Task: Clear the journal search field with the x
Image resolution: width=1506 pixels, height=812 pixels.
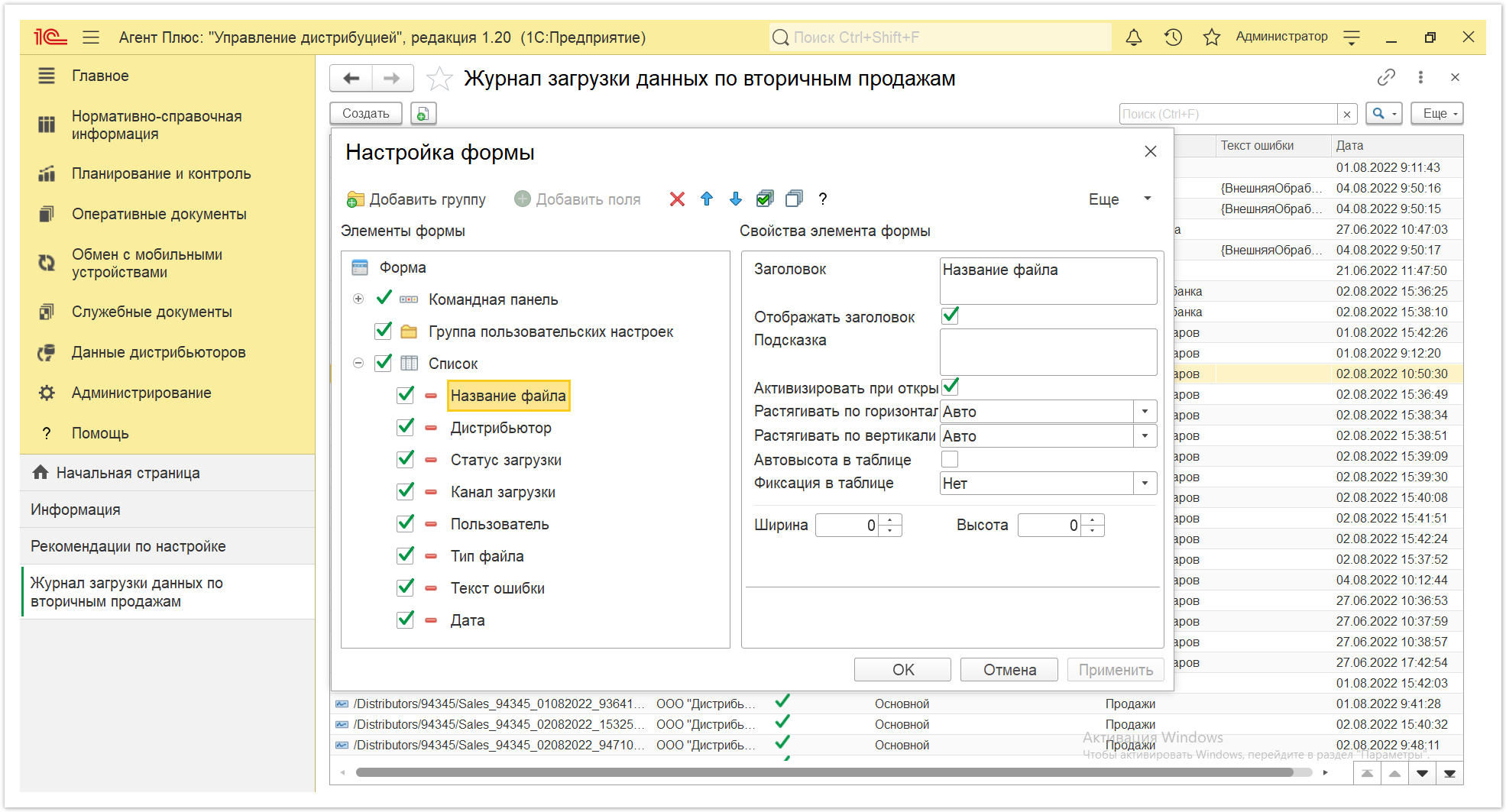Action: (1347, 114)
